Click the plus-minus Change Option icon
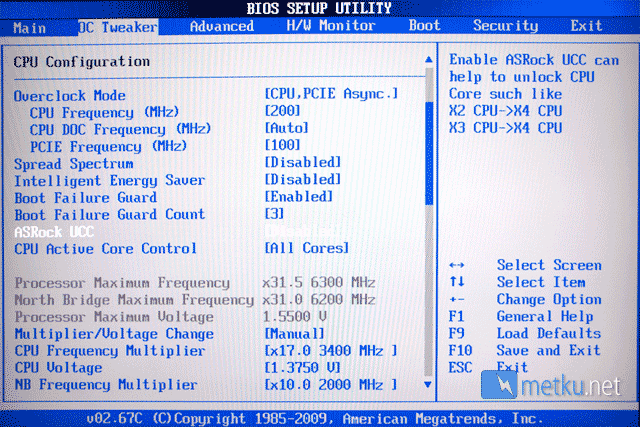The image size is (640, 427). click(x=457, y=299)
